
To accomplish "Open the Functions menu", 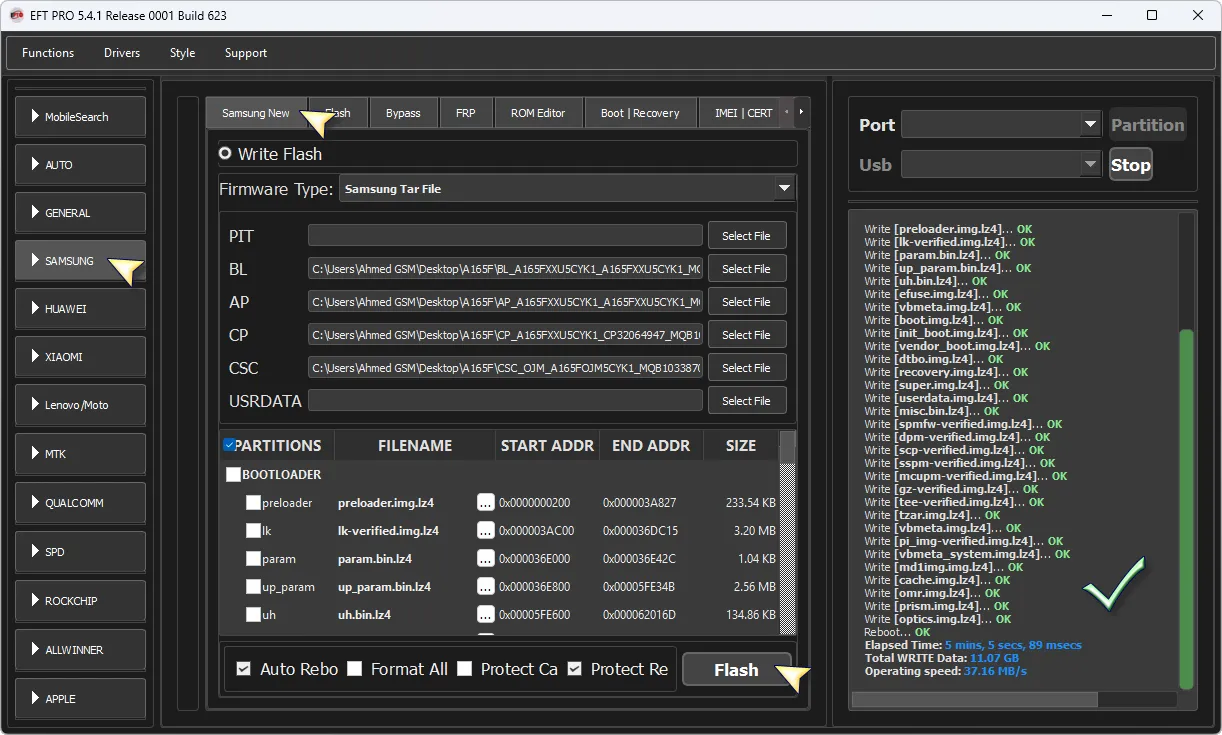I will [x=48, y=53].
